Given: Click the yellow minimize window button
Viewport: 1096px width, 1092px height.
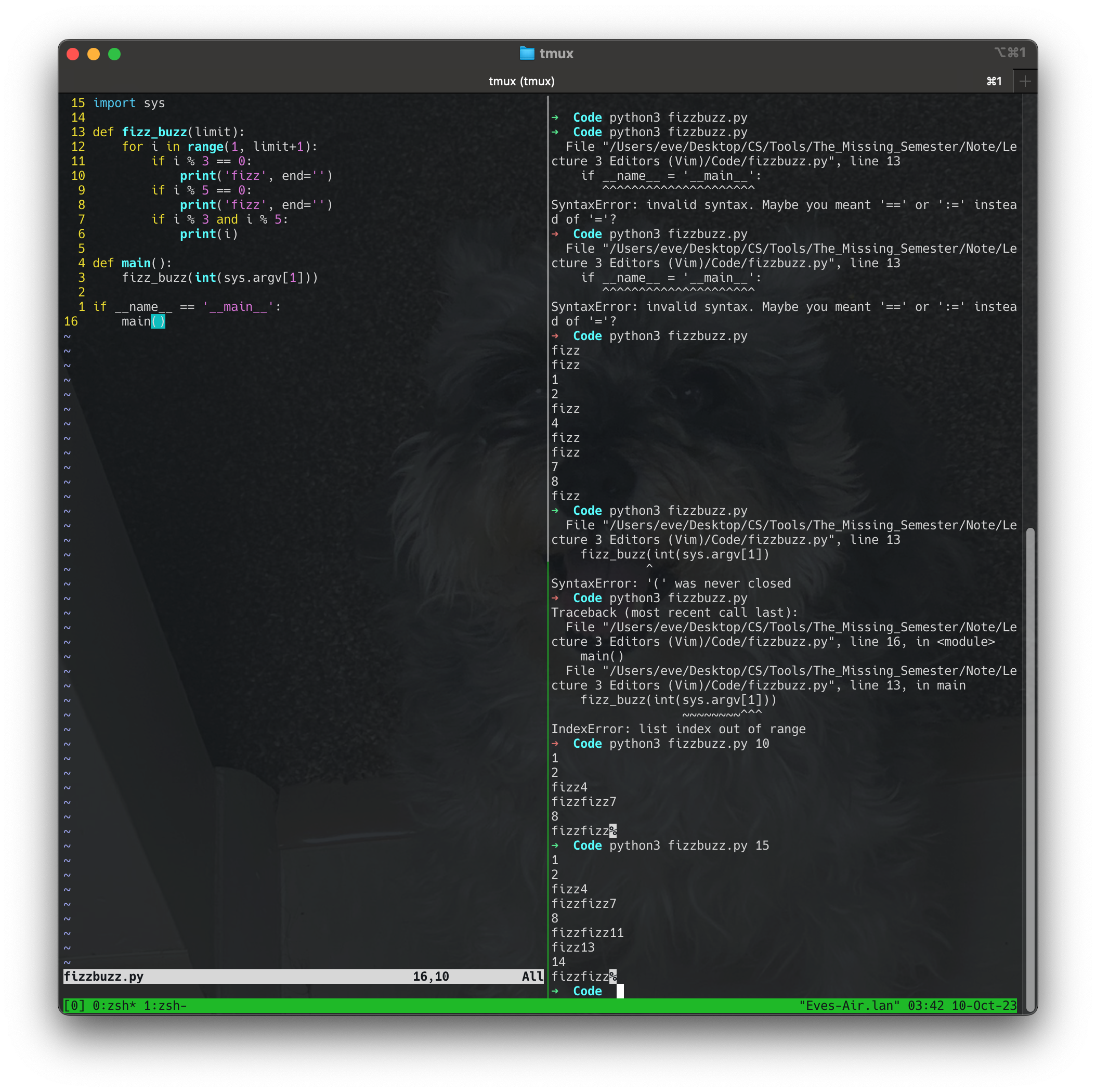Looking at the screenshot, I should click(94, 54).
